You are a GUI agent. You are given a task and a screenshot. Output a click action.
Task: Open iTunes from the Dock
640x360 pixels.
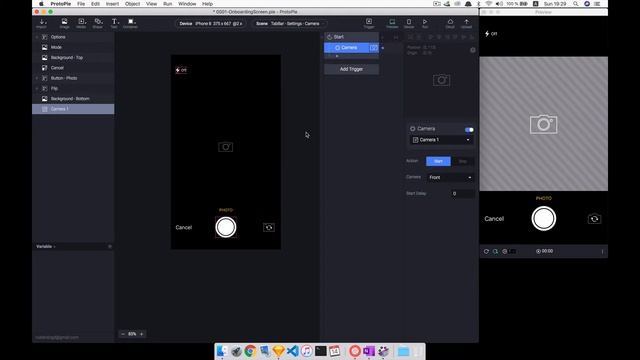pyautogui.click(x=307, y=351)
